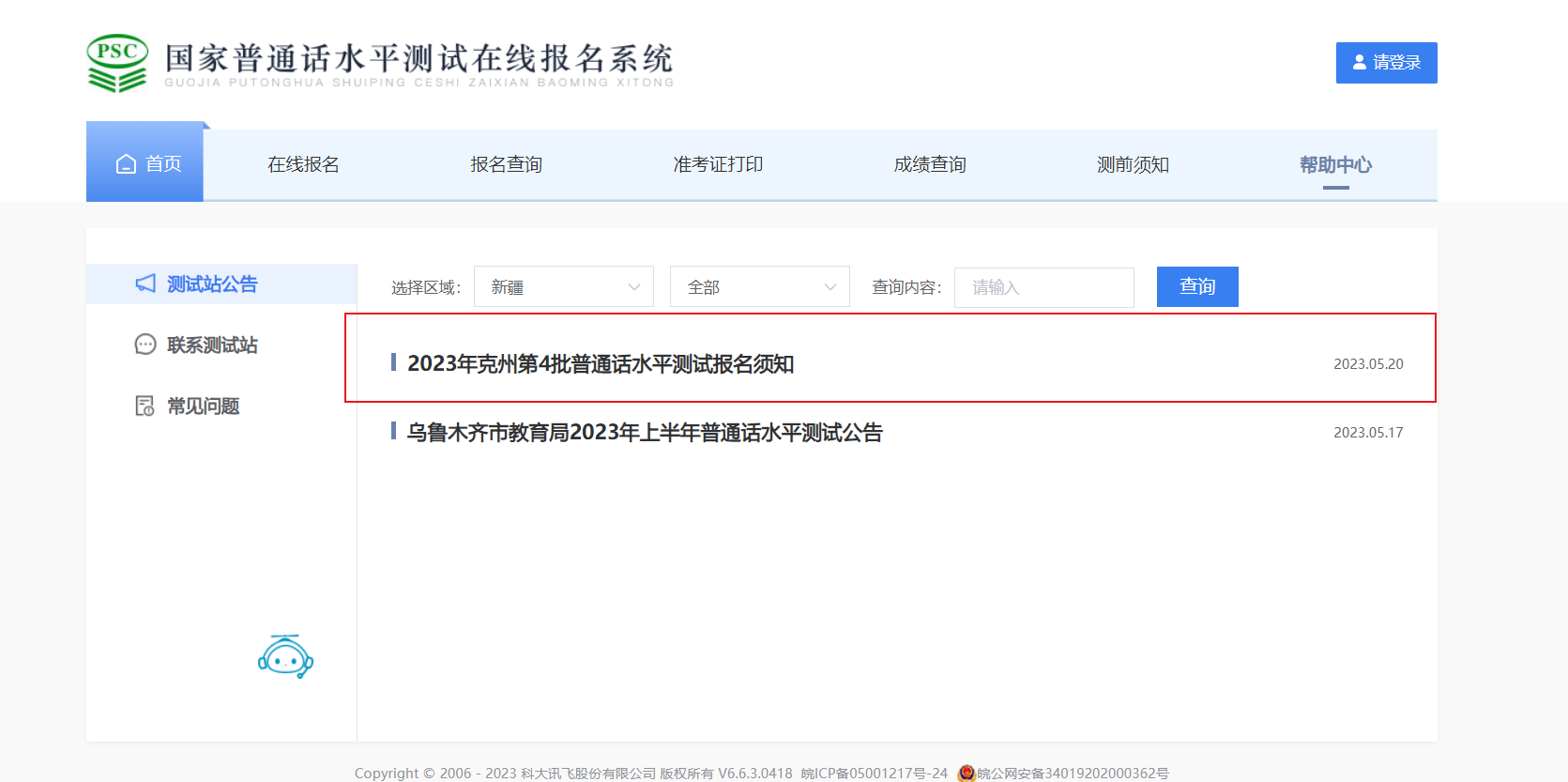Expand the 新疆 region dropdown
Screen dimensions: 1568x782
point(563,287)
